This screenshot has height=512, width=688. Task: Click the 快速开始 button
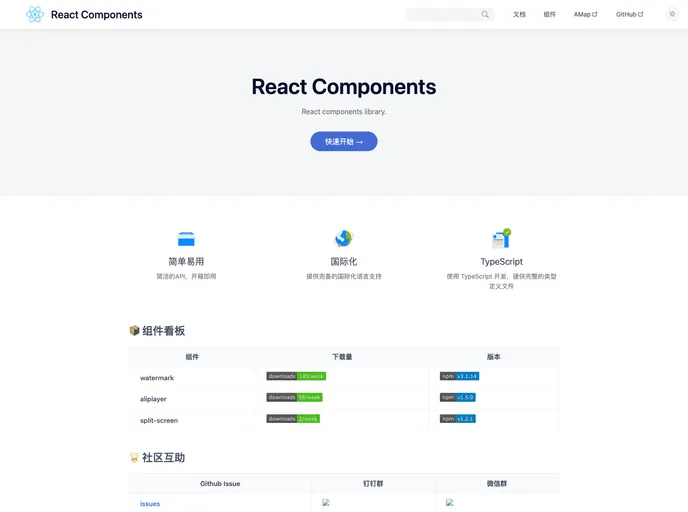tap(344, 141)
